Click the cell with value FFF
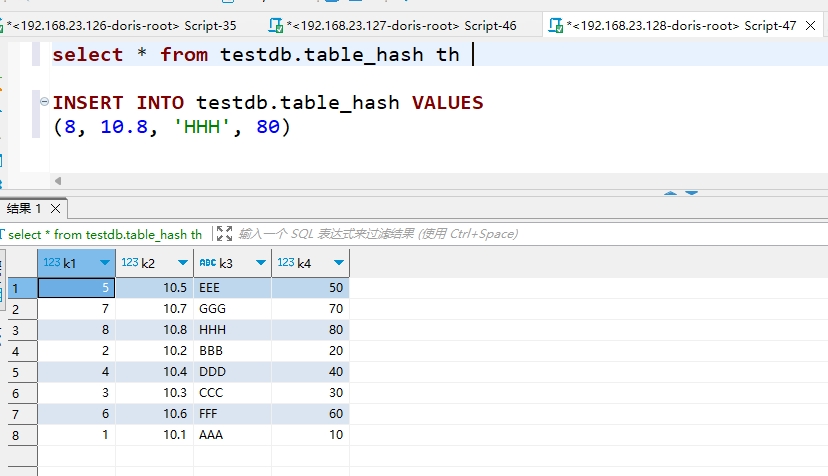 [232, 414]
